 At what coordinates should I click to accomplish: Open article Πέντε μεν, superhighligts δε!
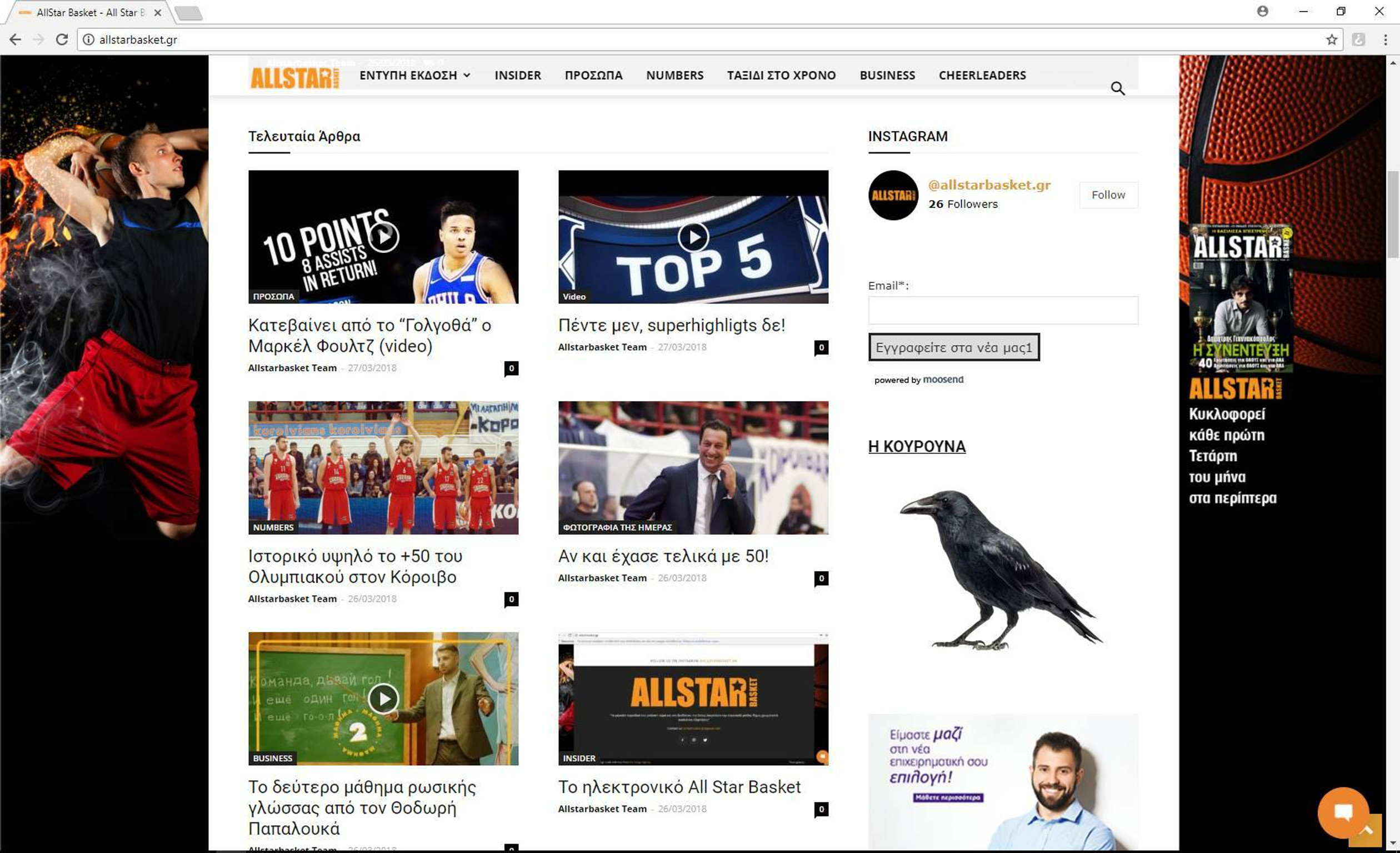tap(672, 325)
